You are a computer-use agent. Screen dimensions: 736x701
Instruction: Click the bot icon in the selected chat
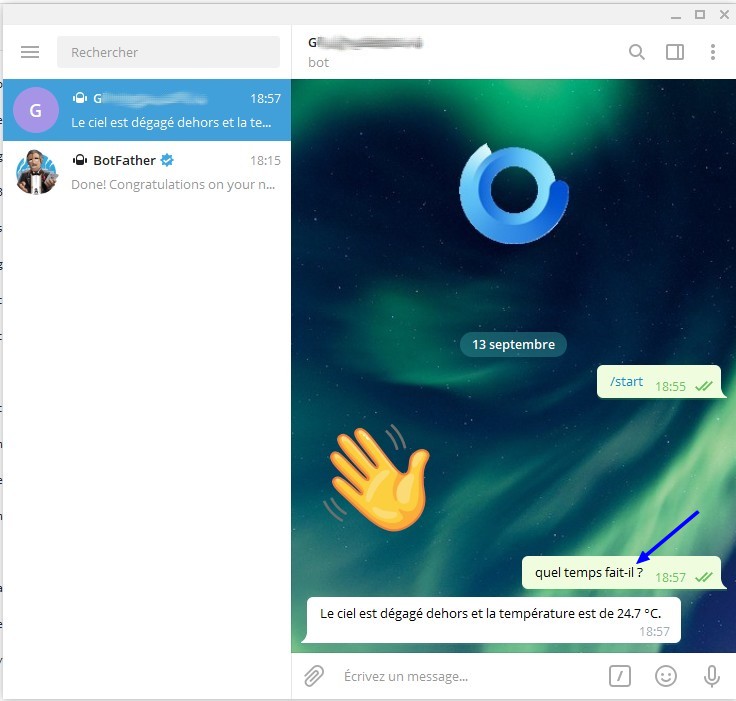[80, 98]
